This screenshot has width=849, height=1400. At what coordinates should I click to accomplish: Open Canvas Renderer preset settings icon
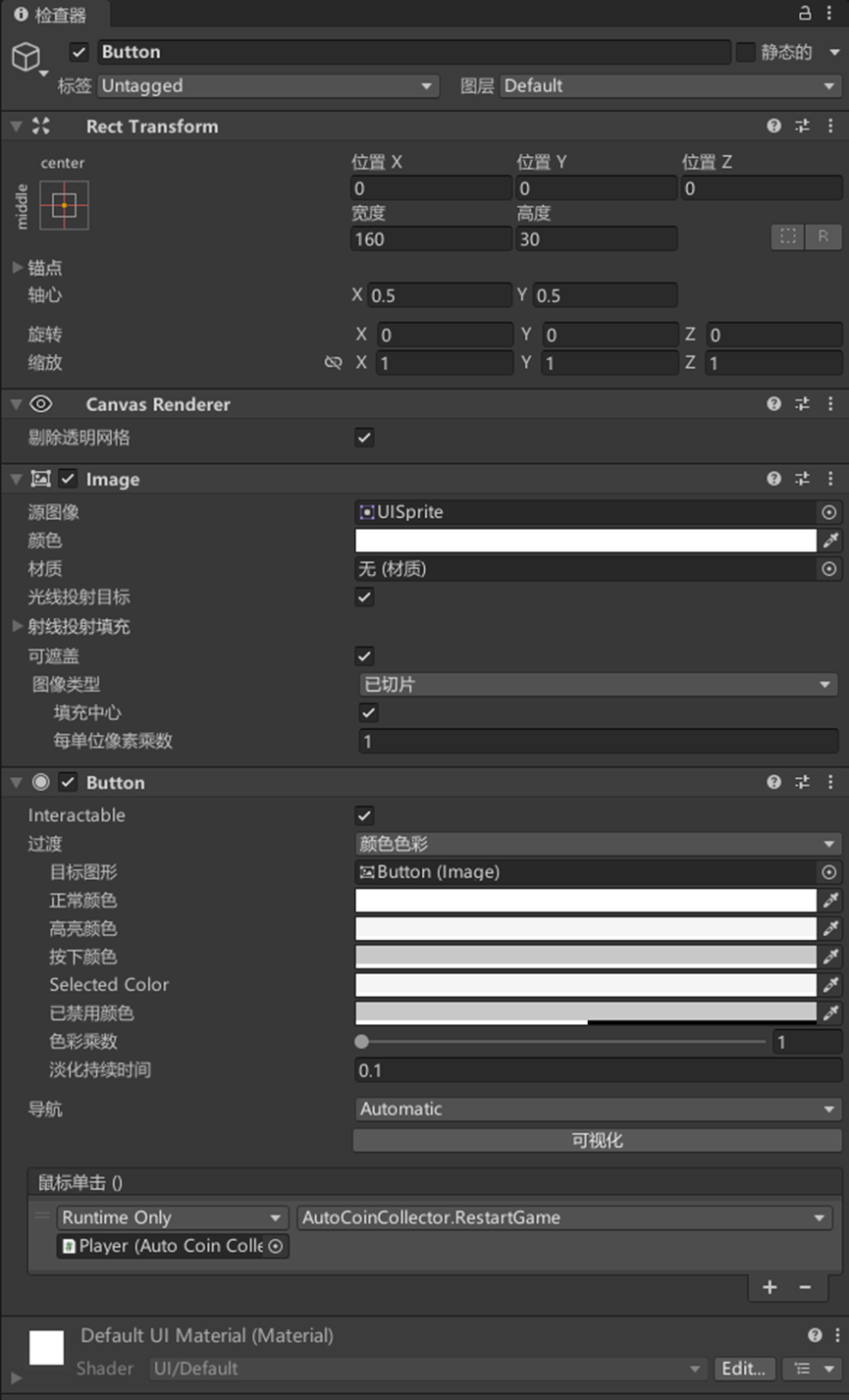tap(803, 403)
